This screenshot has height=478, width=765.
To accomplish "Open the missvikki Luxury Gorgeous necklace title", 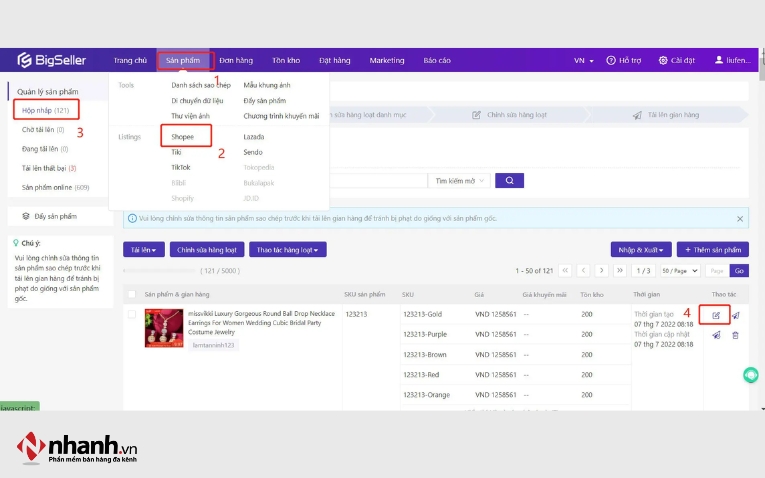I will (x=262, y=322).
